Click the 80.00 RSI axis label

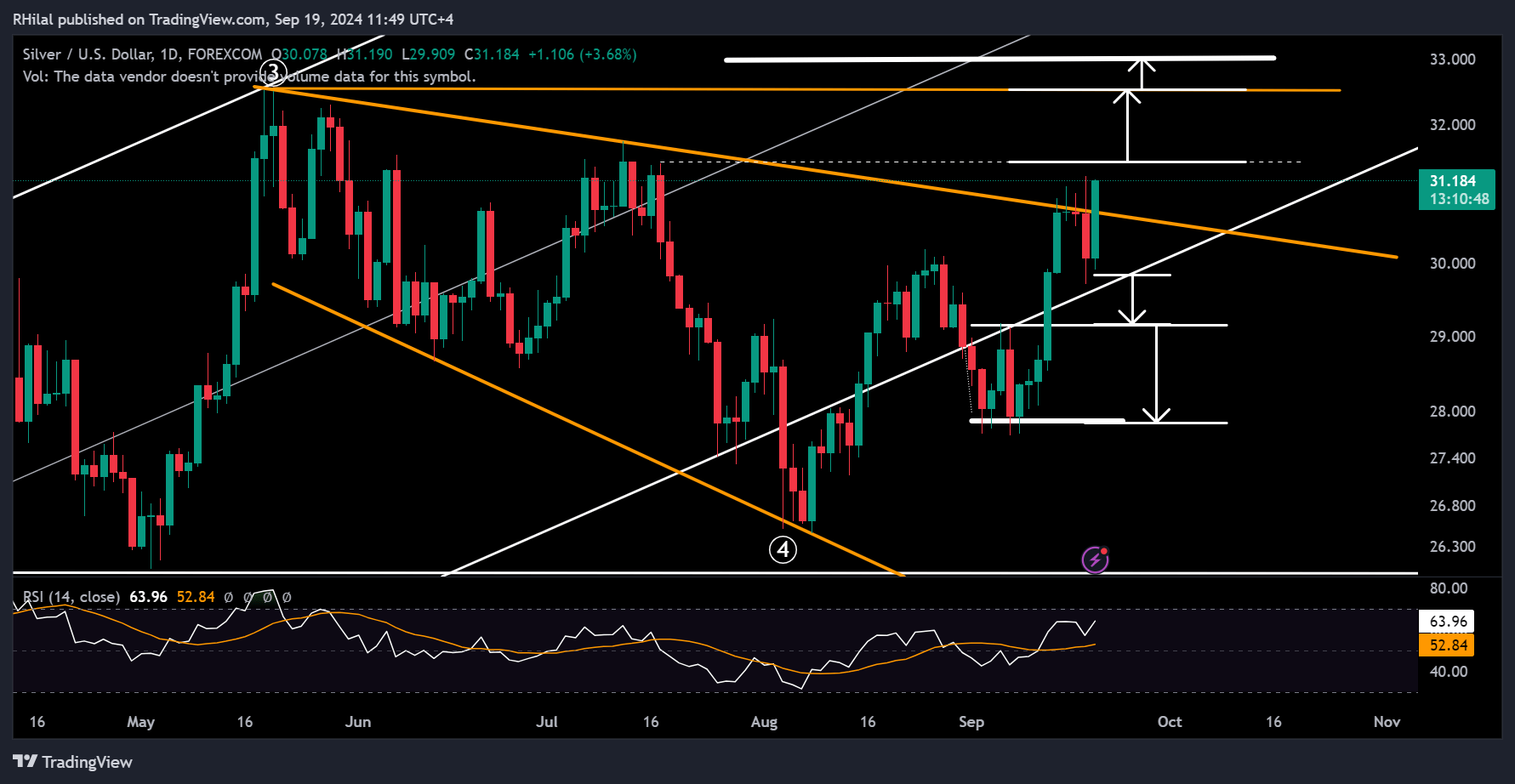(x=1449, y=588)
